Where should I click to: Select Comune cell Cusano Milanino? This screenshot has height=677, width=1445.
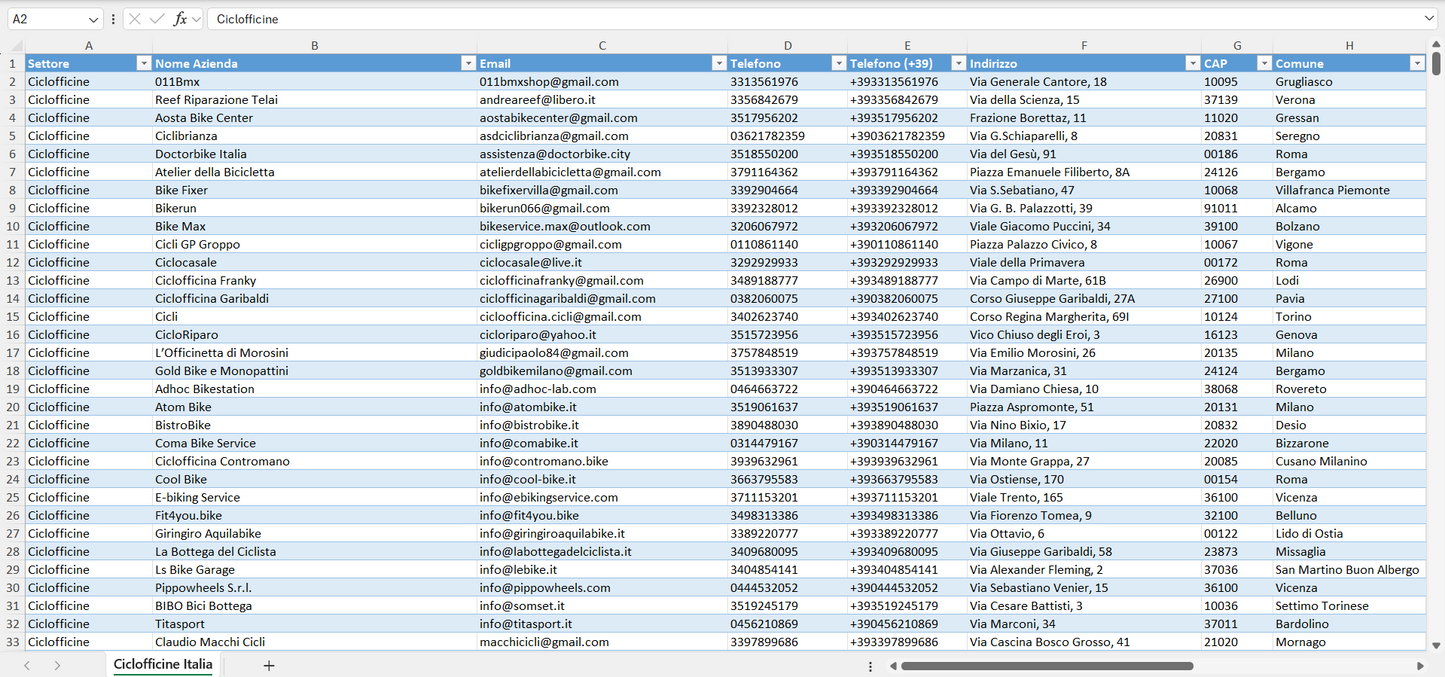1349,461
